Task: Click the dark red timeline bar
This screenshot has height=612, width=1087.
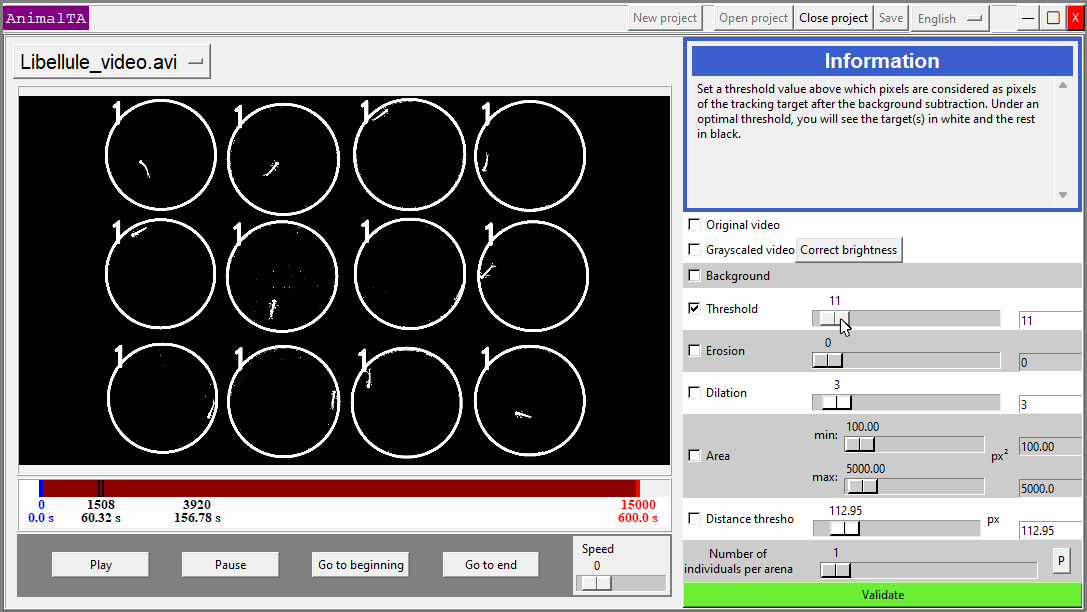Action: tap(339, 488)
